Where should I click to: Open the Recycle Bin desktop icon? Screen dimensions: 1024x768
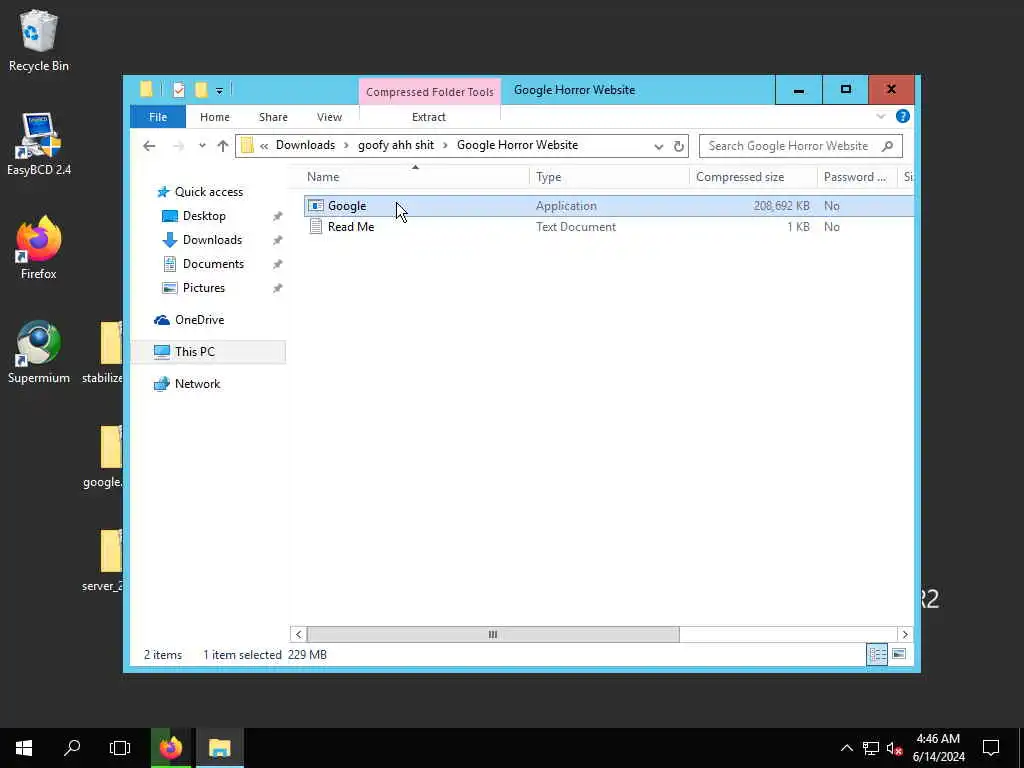coord(39,40)
